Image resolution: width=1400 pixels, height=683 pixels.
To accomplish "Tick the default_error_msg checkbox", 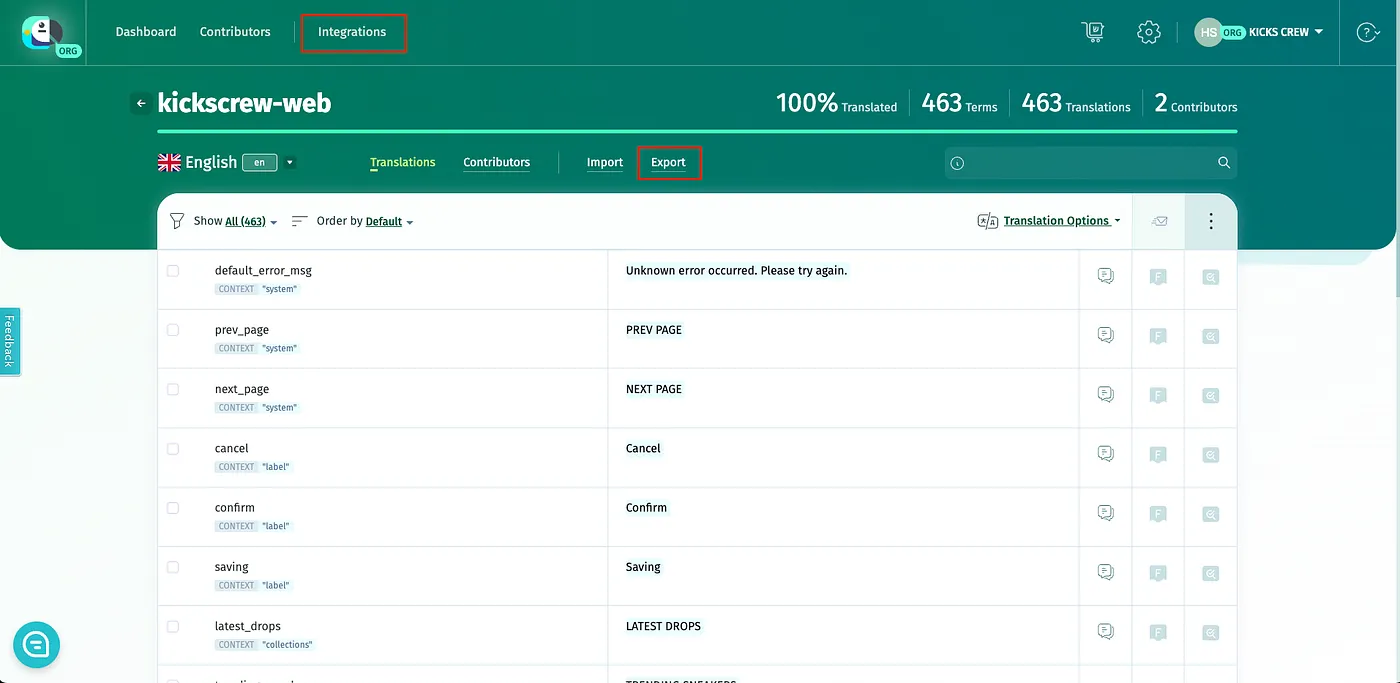I will 173,271.
